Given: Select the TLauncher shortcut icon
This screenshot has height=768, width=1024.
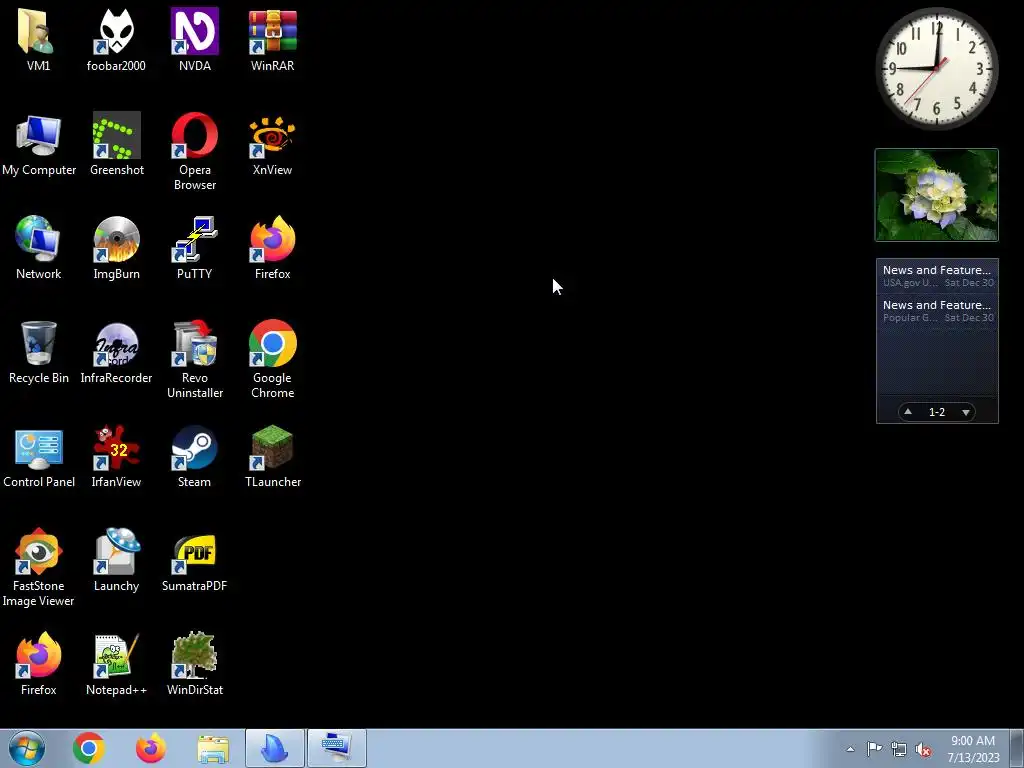Looking at the screenshot, I should click(272, 456).
